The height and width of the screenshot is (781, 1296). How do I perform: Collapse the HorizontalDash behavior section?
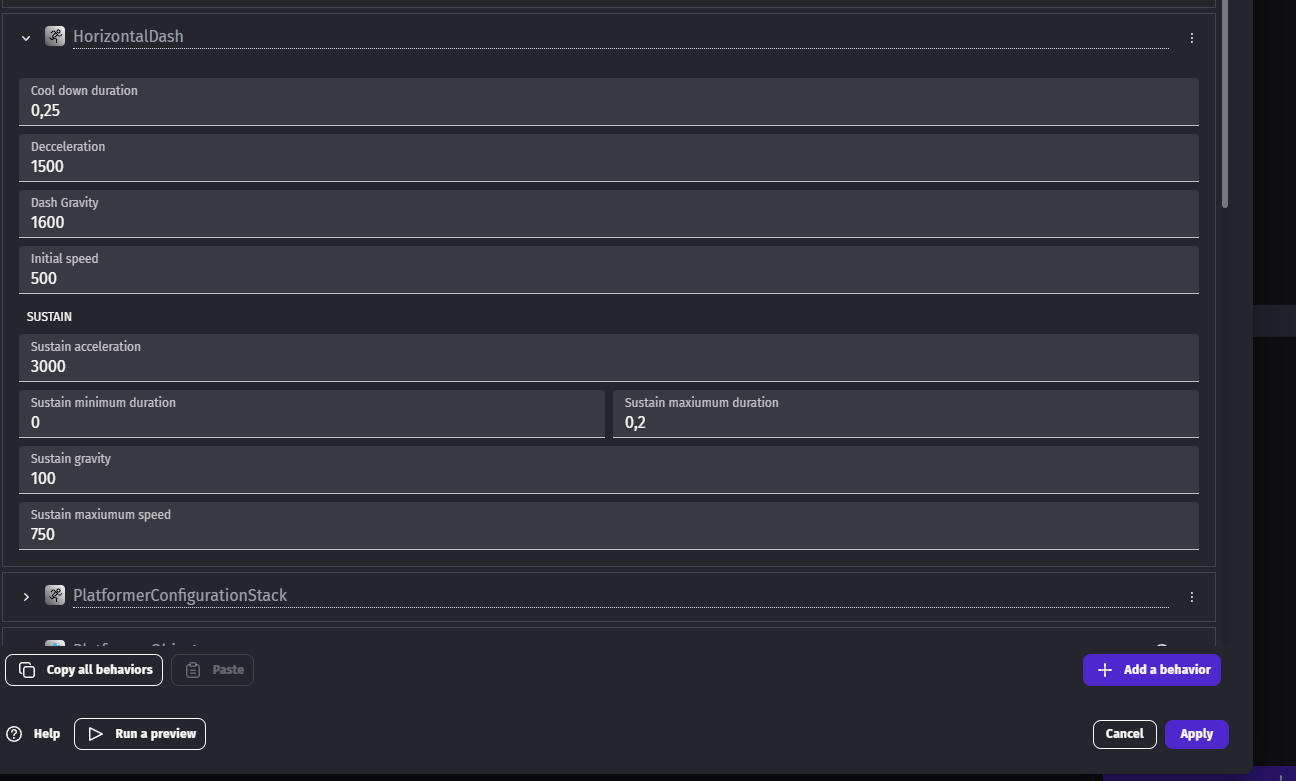pos(26,38)
